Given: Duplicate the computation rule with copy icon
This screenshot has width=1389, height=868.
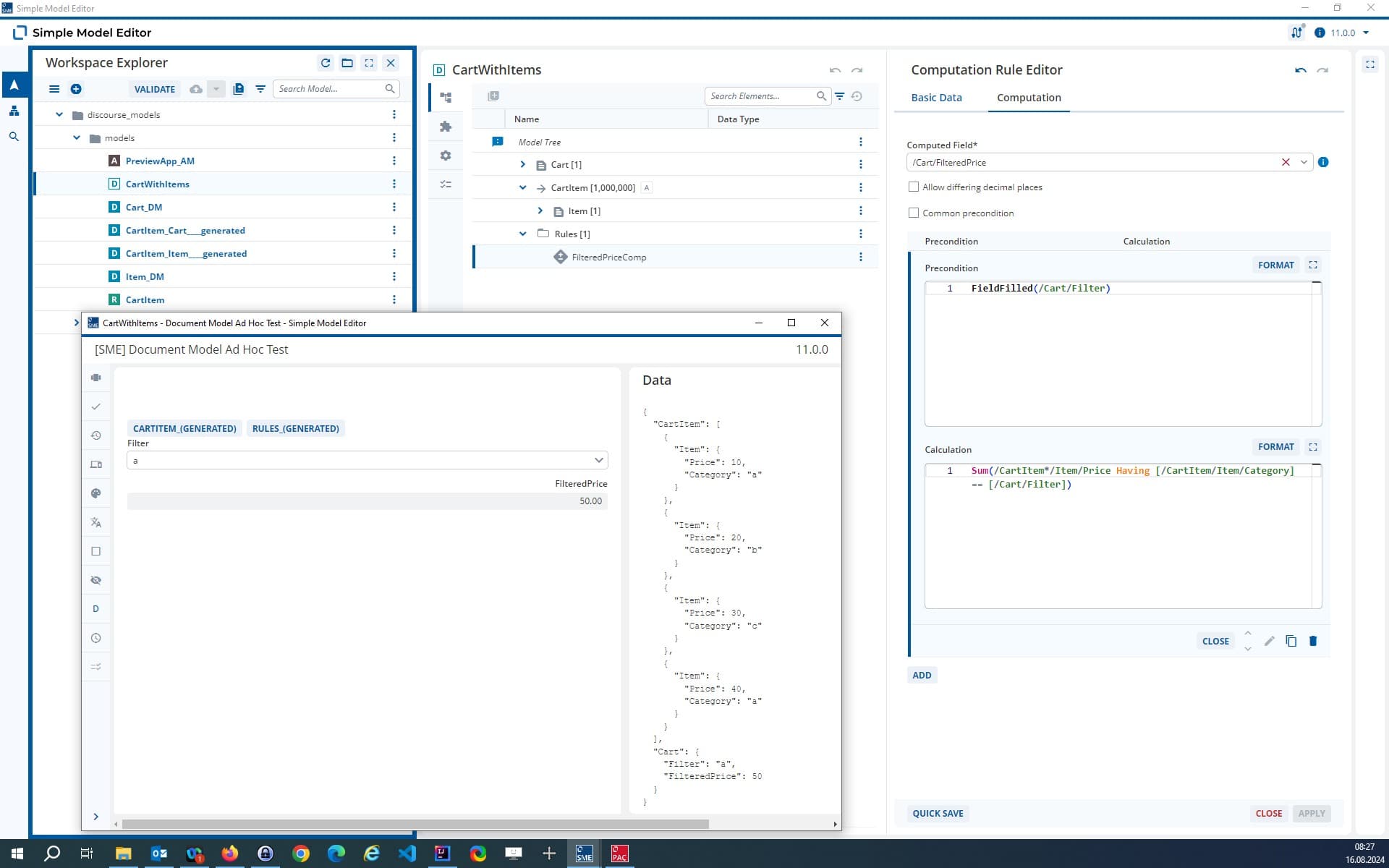Looking at the screenshot, I should 1291,641.
